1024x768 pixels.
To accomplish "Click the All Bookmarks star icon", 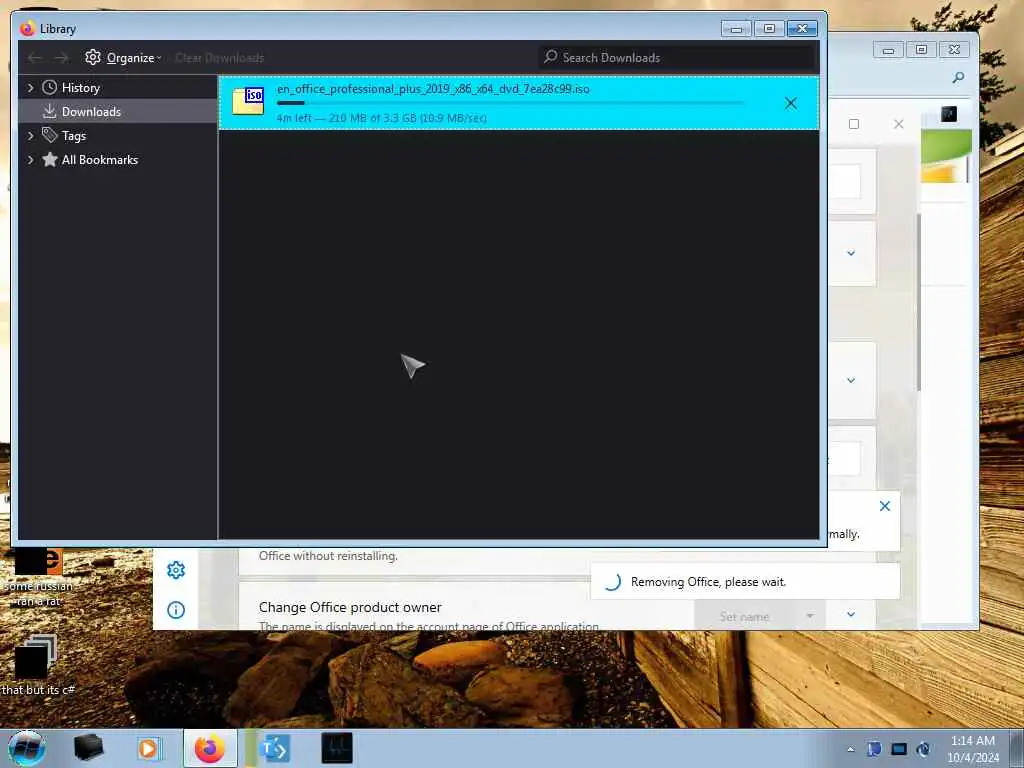I will (50, 159).
